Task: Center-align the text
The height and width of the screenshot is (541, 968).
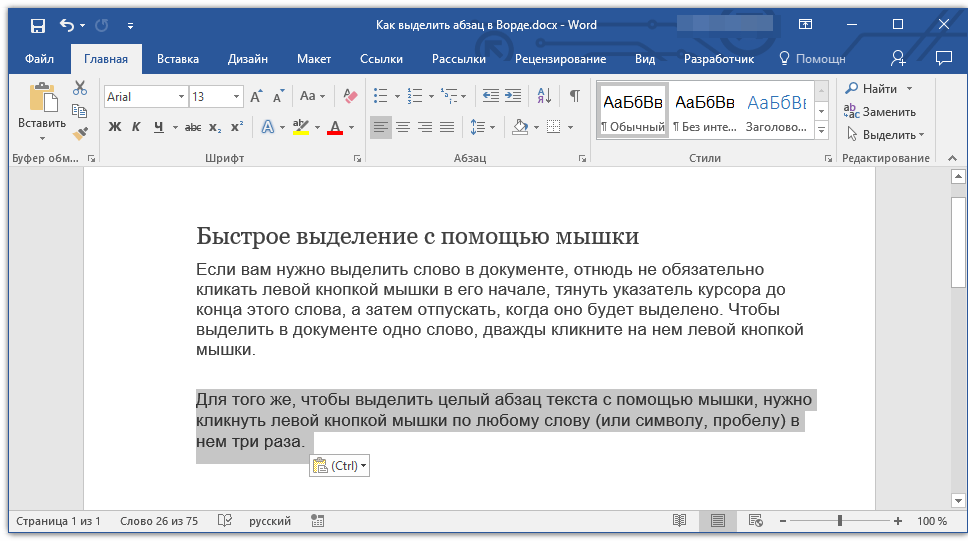Action: point(403,127)
